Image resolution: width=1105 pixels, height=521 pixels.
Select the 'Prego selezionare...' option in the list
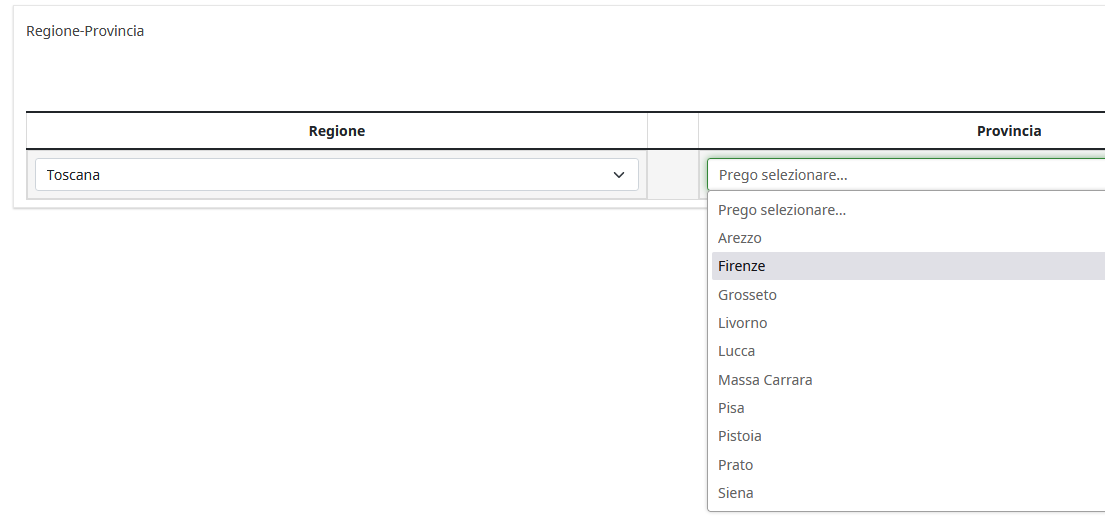pyautogui.click(x=782, y=210)
